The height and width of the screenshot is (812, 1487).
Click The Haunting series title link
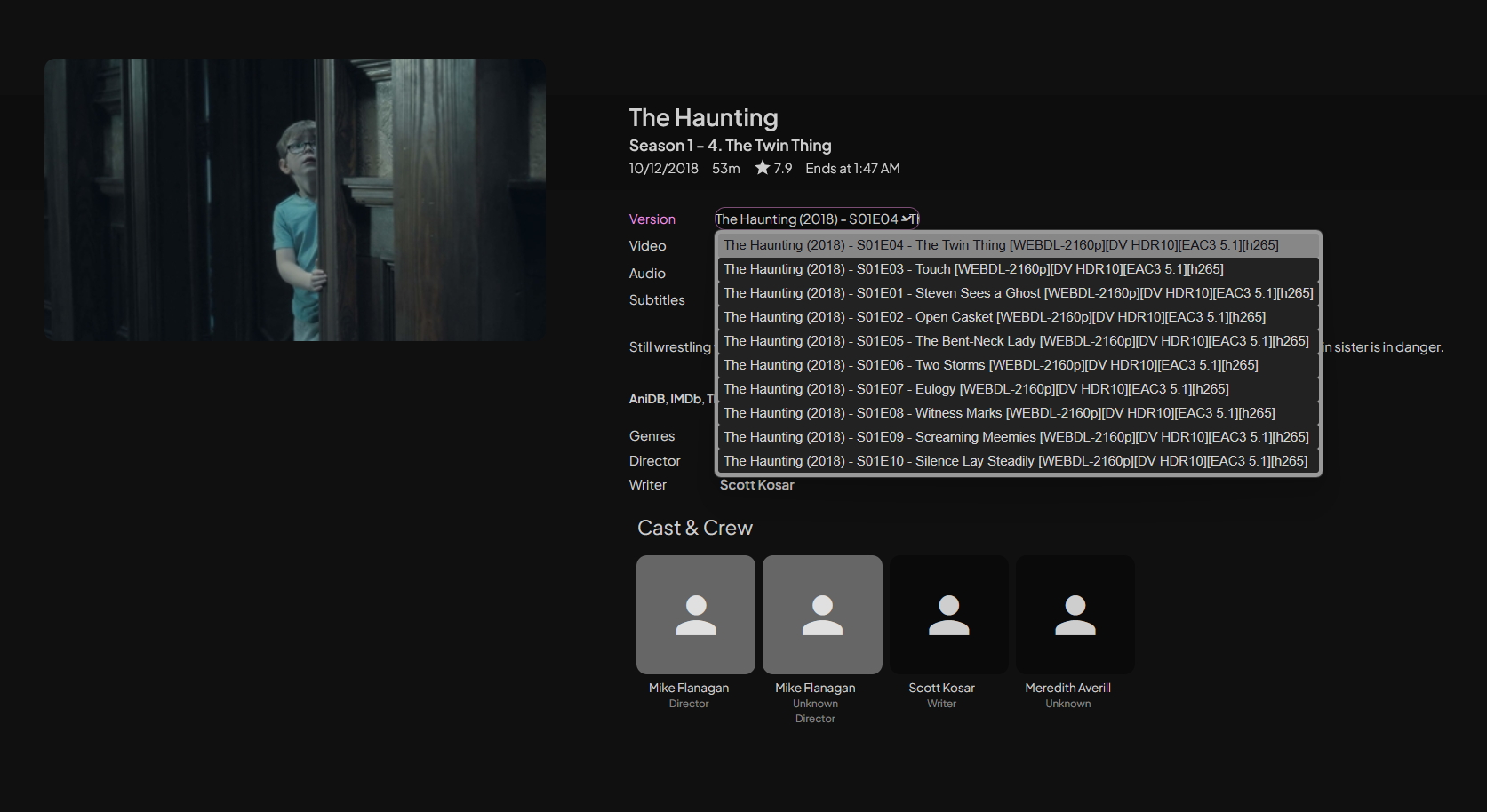pyautogui.click(x=703, y=118)
